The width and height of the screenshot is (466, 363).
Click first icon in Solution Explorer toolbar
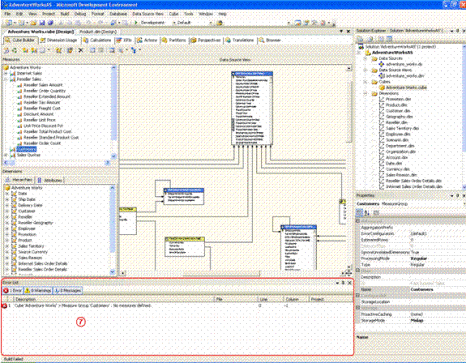pos(360,39)
